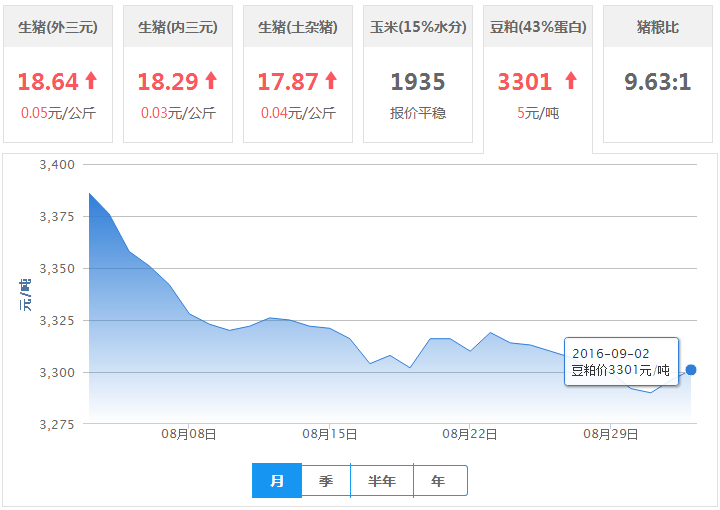Open the 玉米(15%水分) price card
This screenshot has width=720, height=510.
418,74
